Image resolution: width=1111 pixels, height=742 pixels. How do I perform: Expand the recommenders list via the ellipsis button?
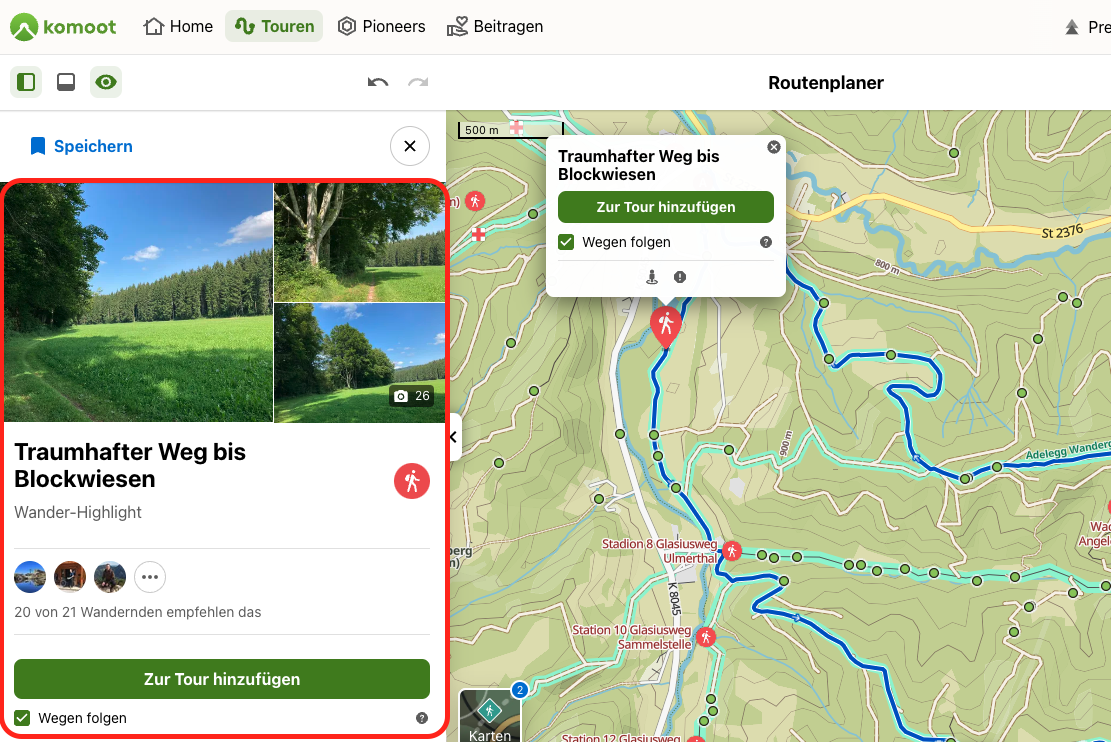[x=149, y=577]
